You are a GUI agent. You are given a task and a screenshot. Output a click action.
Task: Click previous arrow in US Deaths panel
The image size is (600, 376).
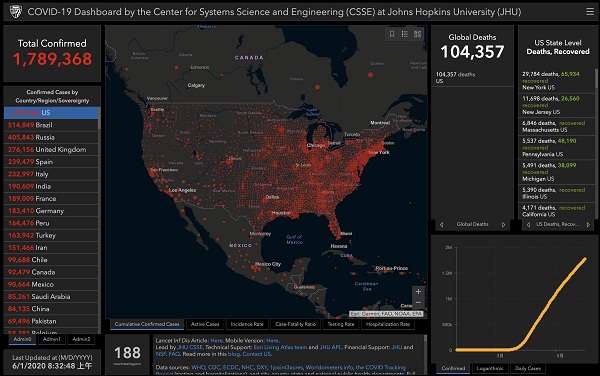click(528, 225)
